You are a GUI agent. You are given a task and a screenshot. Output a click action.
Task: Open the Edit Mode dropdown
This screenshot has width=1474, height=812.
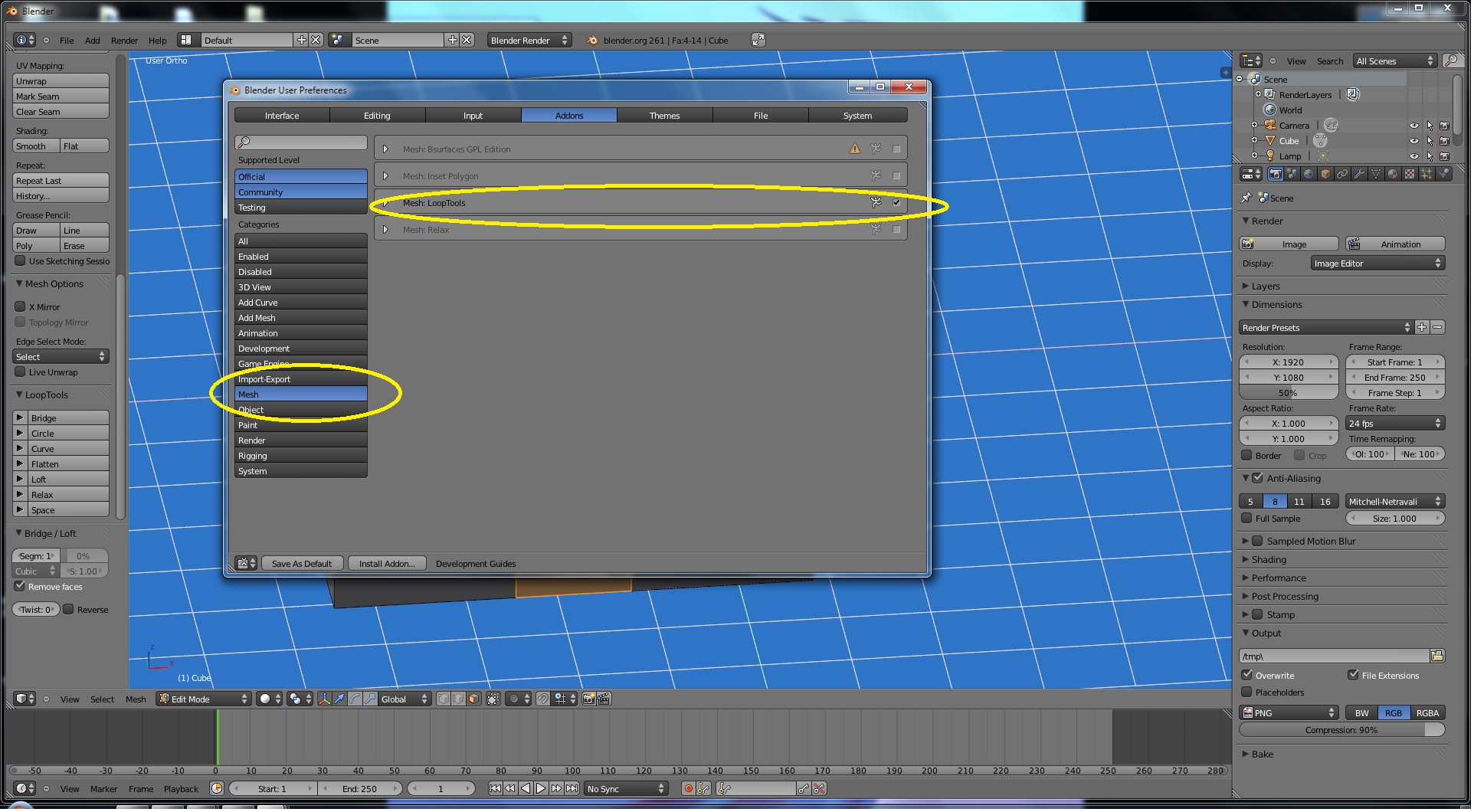click(x=205, y=700)
